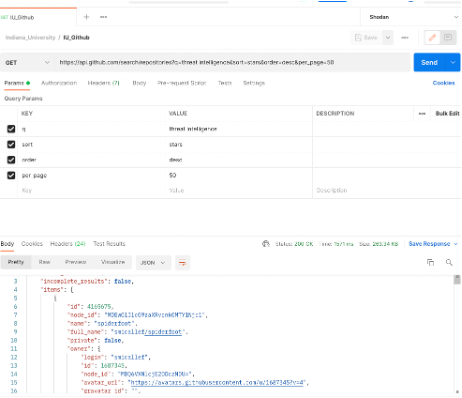Open the avatars.githubusercontent.com avatar_url link
Image resolution: width=462 pixels, height=398 pixels.
(217, 383)
